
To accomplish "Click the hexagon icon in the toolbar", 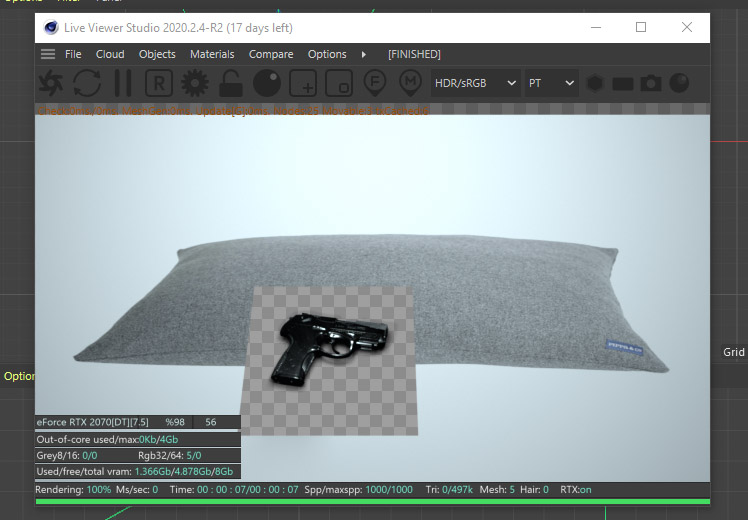I will coord(595,83).
